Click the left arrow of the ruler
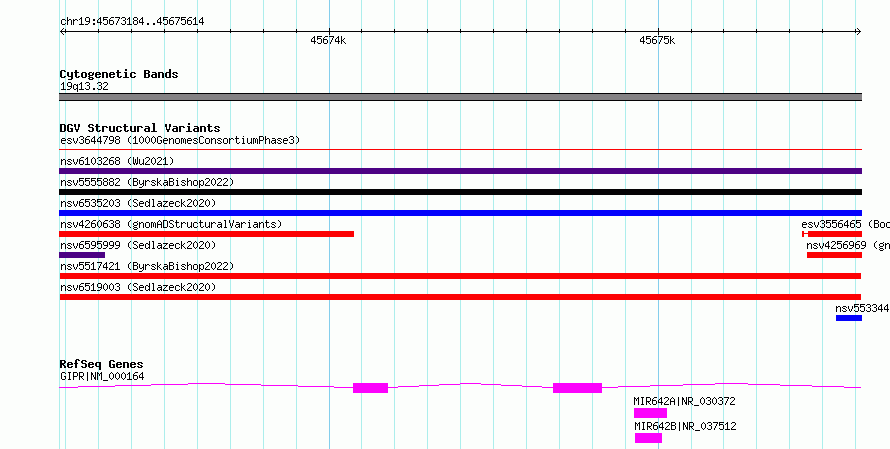Viewport: 890px width, 449px height. (62, 32)
